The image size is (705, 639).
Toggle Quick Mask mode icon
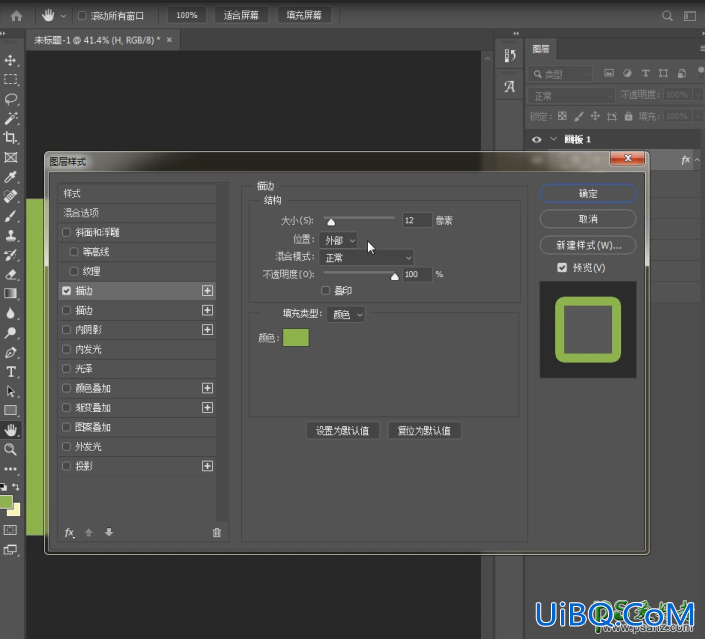coord(10,530)
